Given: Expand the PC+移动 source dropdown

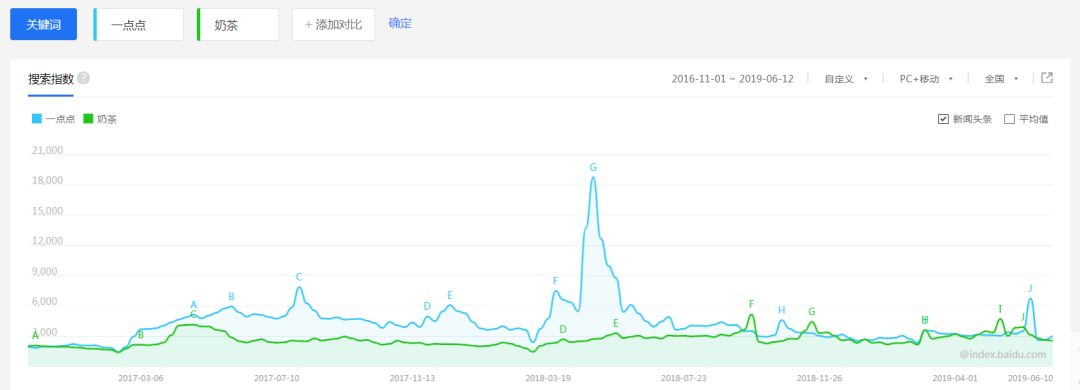Looking at the screenshot, I should click(926, 79).
